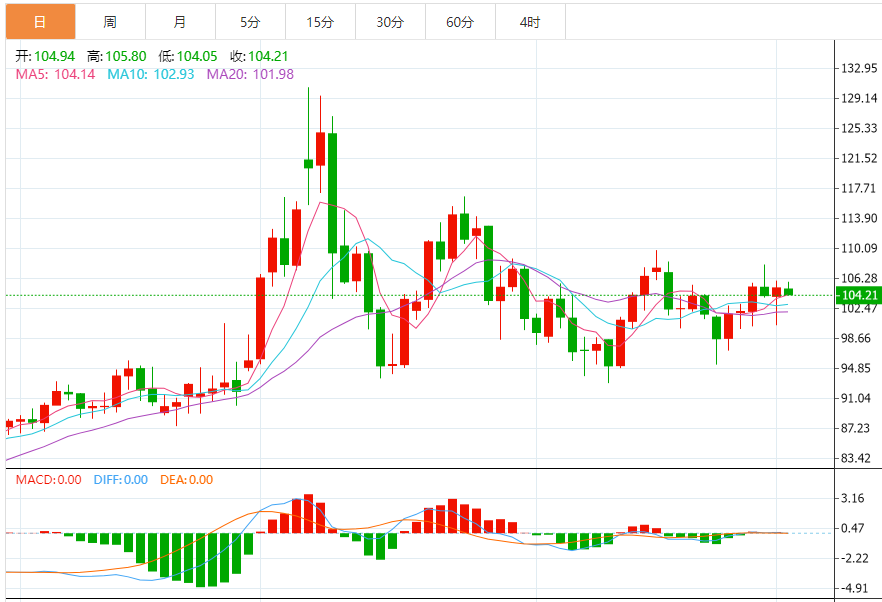Click the MA5: 104.14 label
This screenshot has width=882, height=602.
point(55,74)
